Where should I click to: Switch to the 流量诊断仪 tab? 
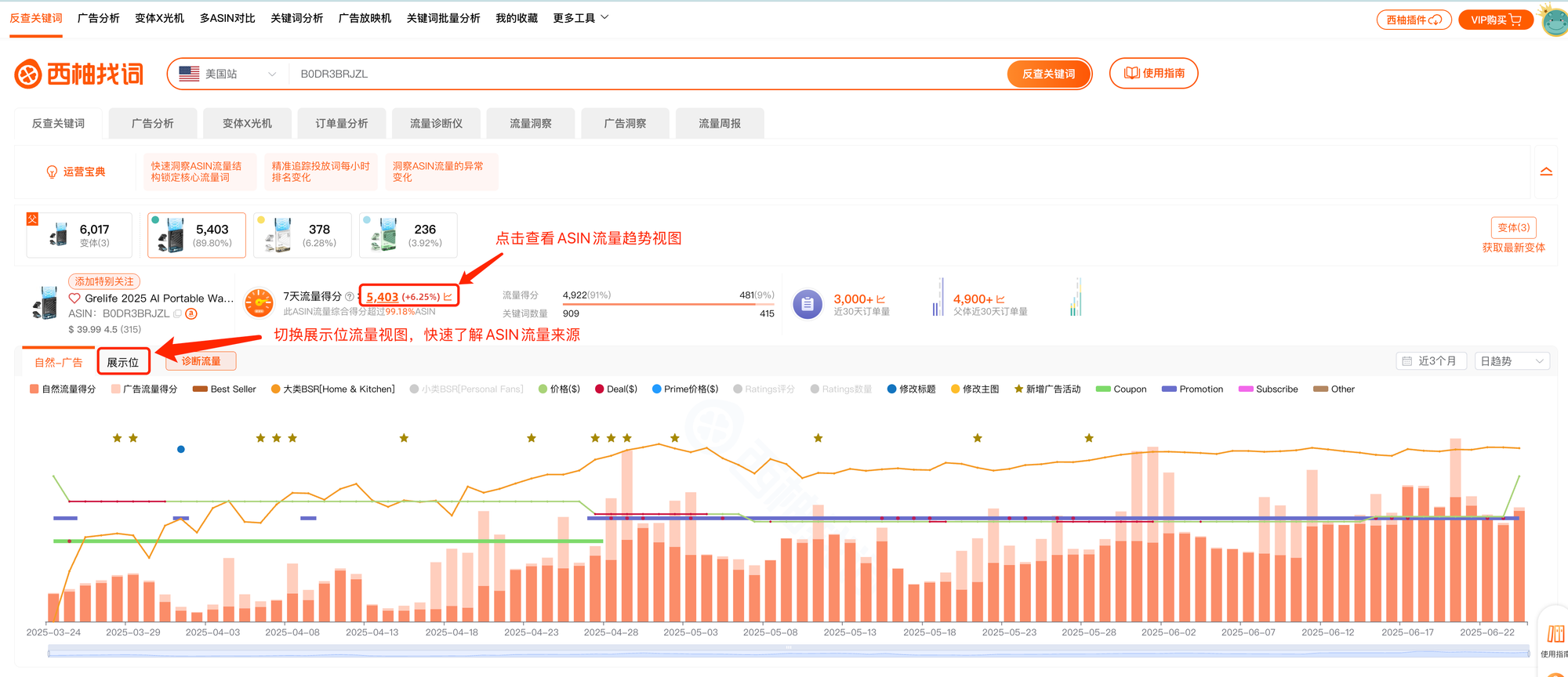(x=436, y=123)
